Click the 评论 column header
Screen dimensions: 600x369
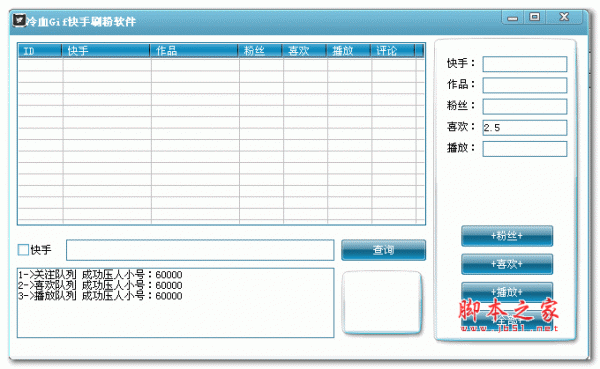(x=393, y=51)
